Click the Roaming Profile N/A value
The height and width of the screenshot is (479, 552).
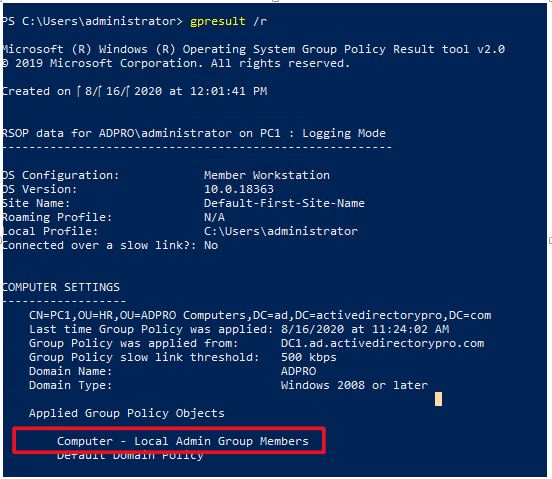tap(214, 217)
